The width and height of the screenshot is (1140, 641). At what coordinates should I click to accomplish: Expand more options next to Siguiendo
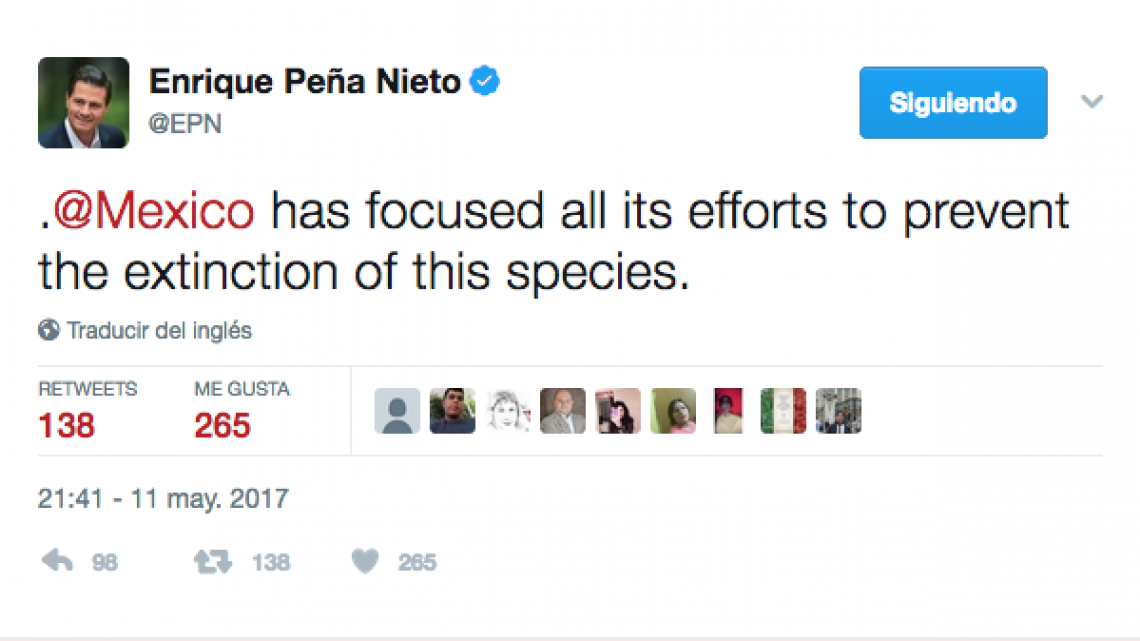click(x=1092, y=101)
